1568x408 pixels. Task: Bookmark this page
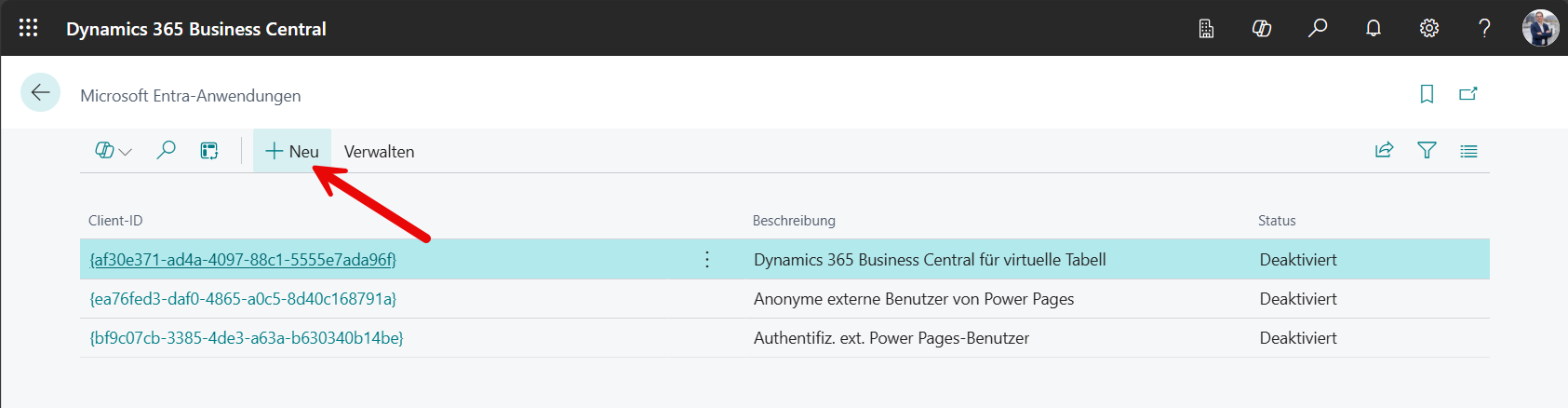(x=1427, y=94)
